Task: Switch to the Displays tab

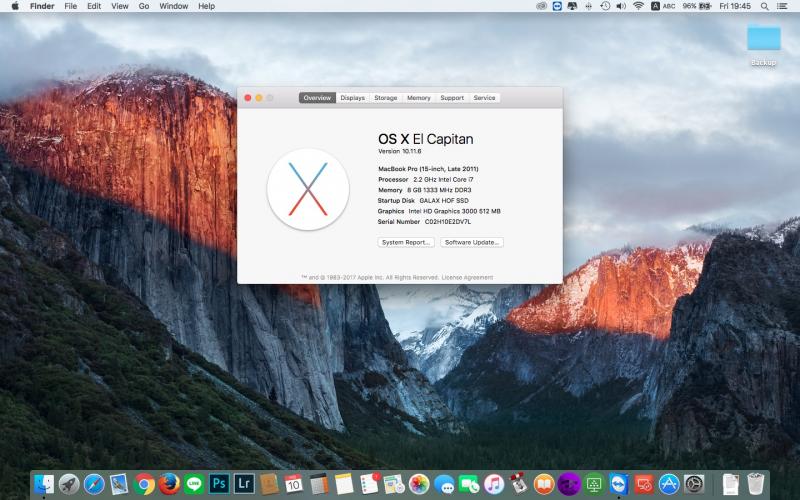Action: [x=353, y=97]
